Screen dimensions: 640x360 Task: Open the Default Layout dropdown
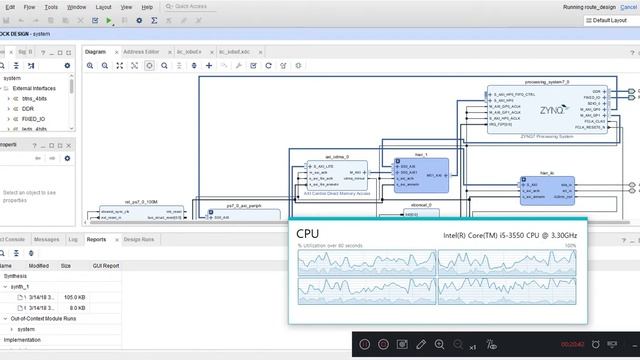[x=611, y=20]
